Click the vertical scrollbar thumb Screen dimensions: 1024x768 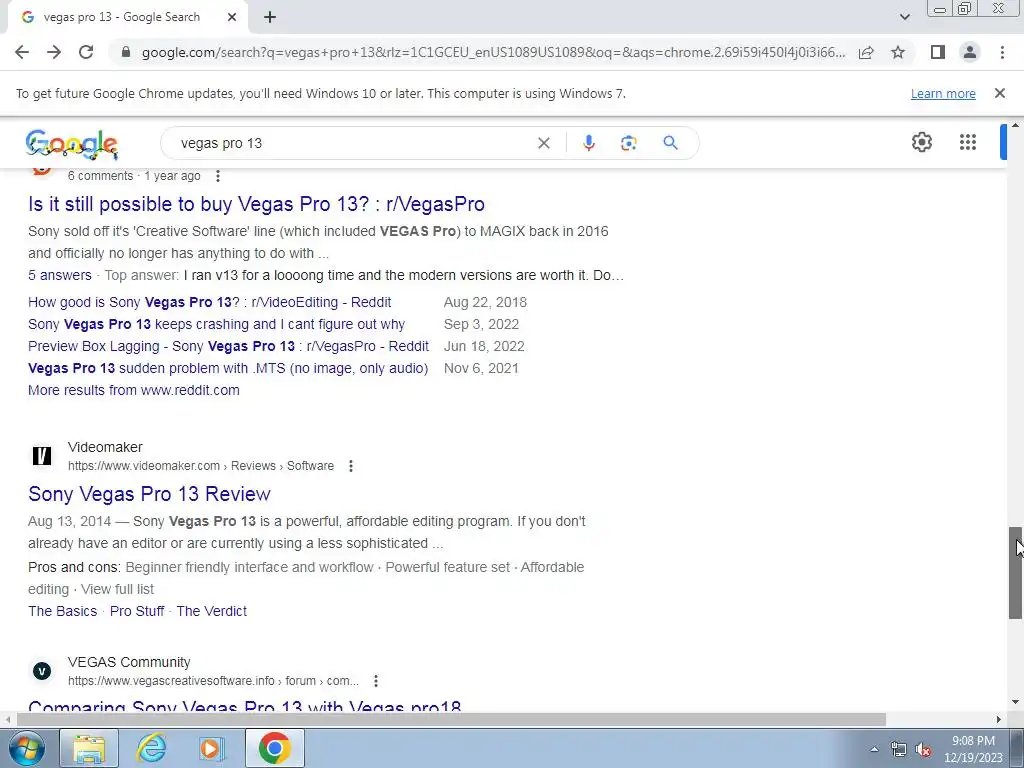[1016, 572]
